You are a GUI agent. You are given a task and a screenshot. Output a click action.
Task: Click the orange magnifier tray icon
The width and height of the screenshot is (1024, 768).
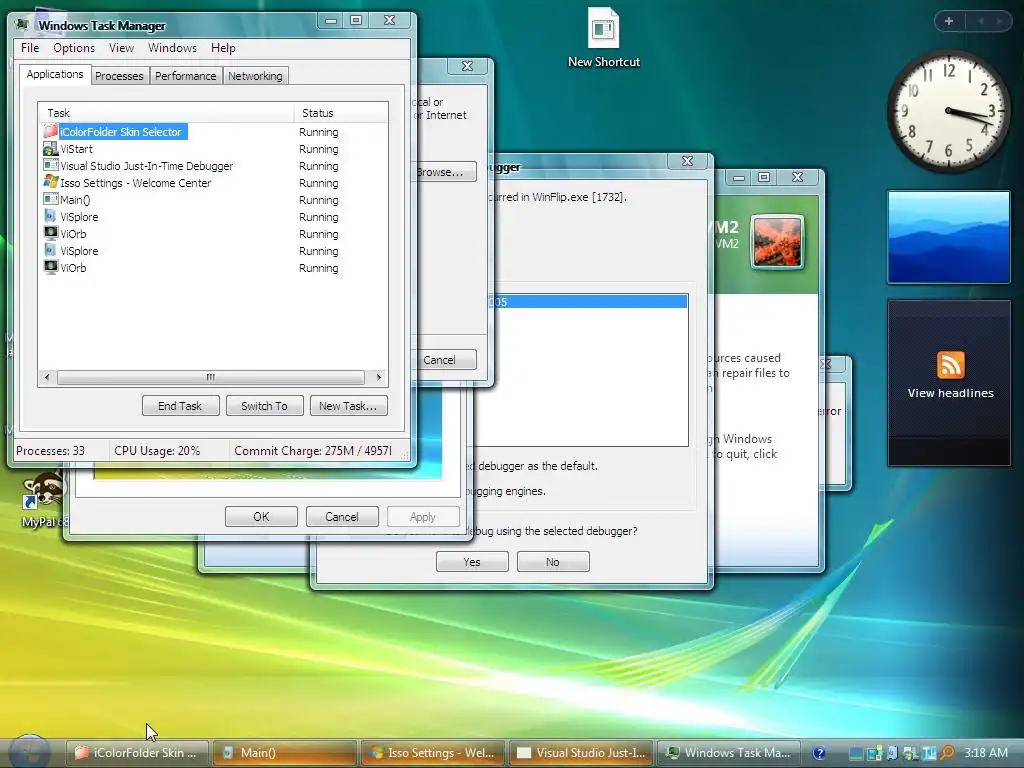[948, 753]
